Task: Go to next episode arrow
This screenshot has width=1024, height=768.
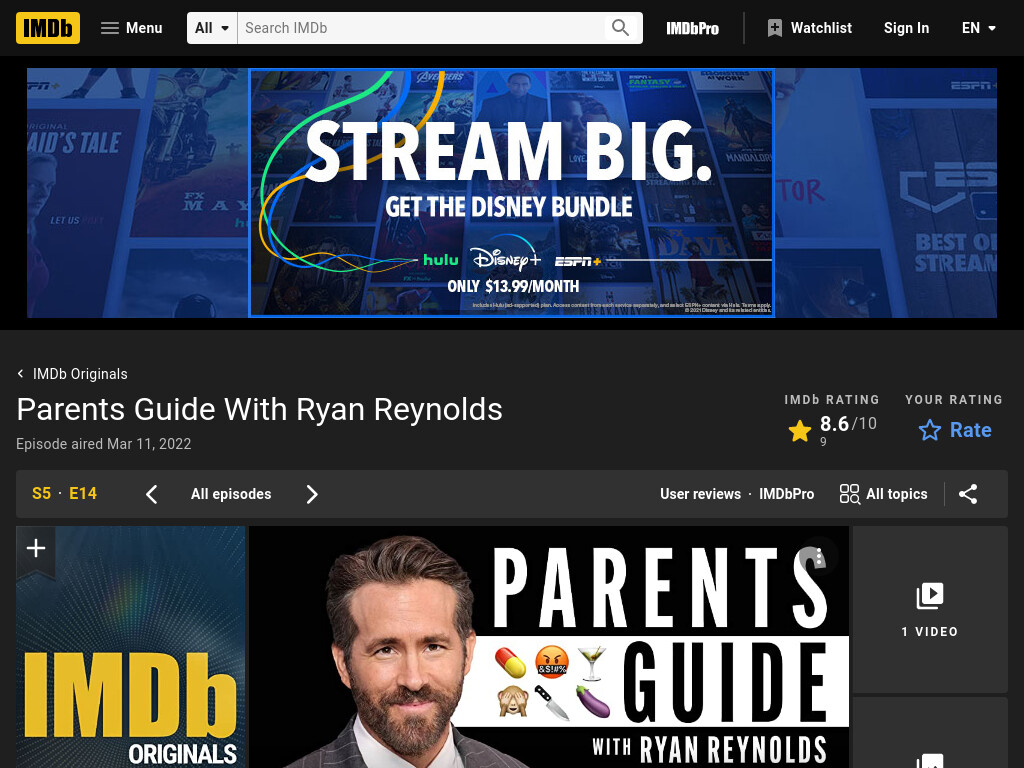Action: pos(312,494)
